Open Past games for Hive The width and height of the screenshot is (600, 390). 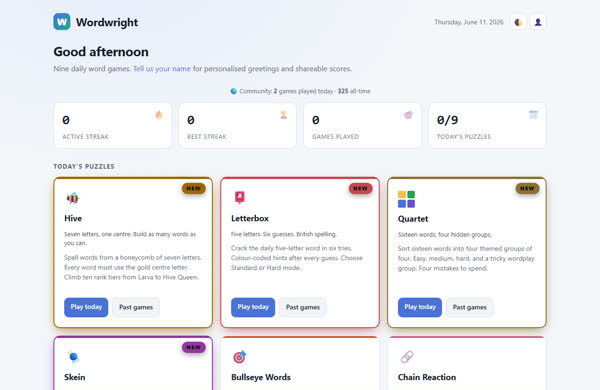click(x=136, y=307)
